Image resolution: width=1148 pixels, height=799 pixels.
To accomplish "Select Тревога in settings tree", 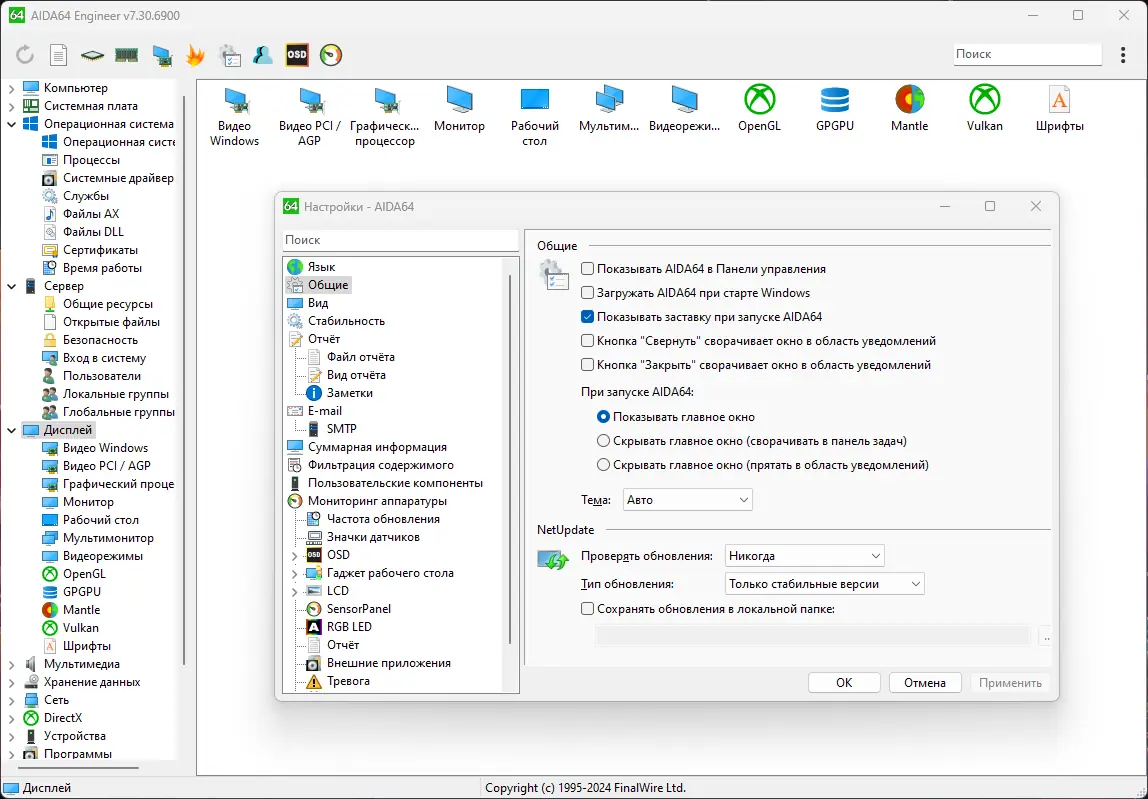I will pyautogui.click(x=348, y=681).
